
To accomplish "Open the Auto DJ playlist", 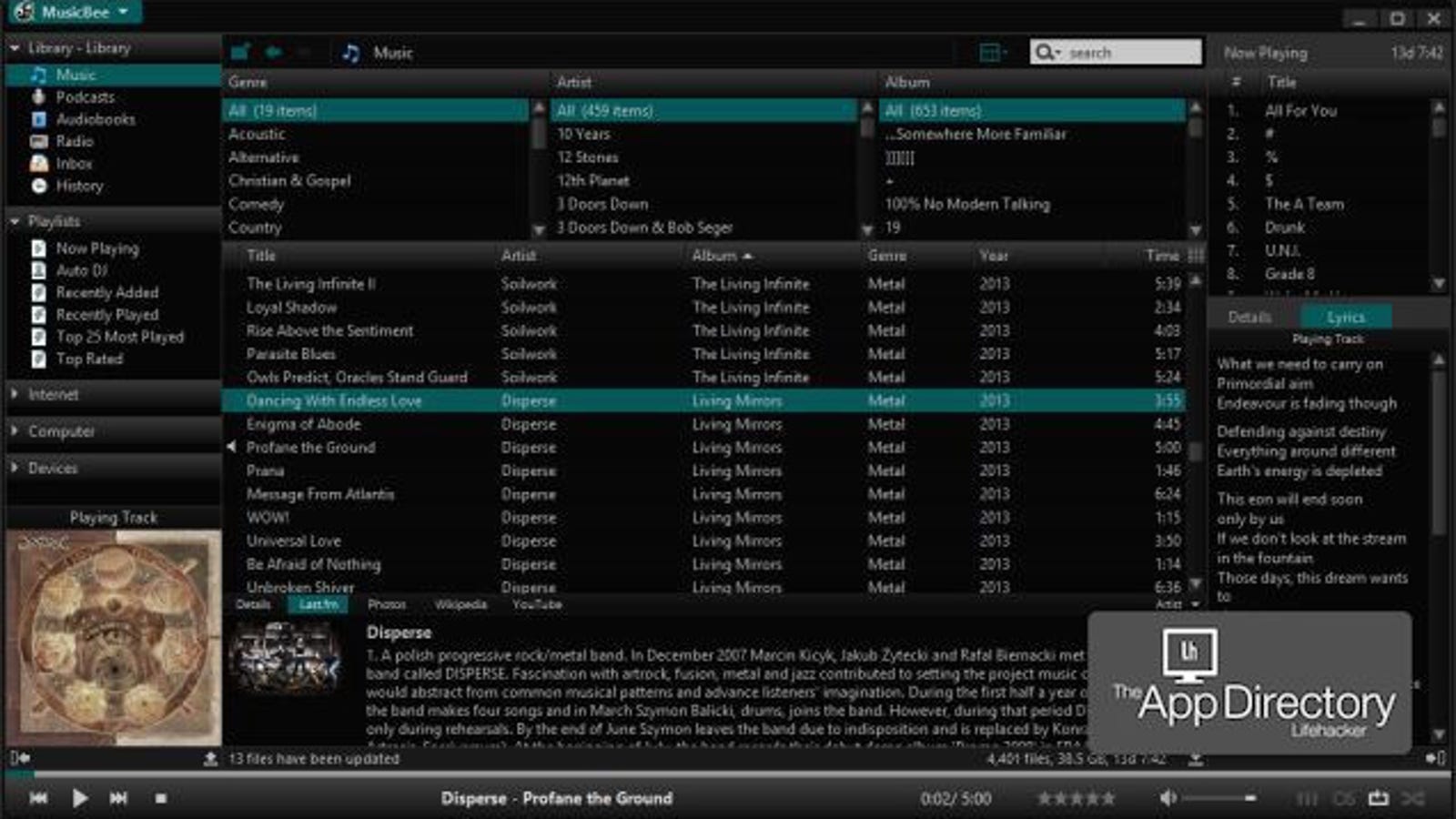I will click(x=81, y=270).
